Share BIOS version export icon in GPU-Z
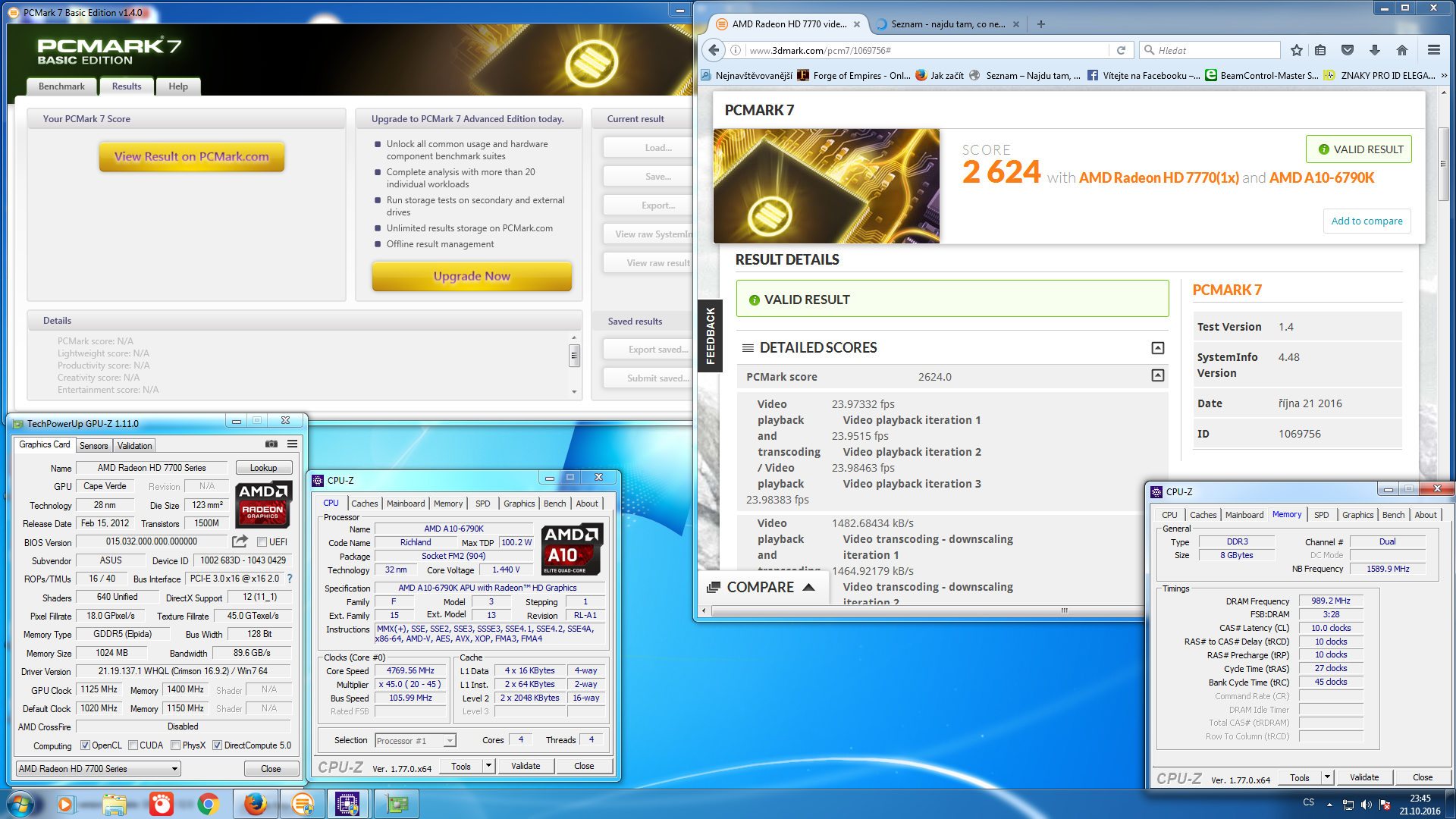1456x819 pixels. point(240,541)
